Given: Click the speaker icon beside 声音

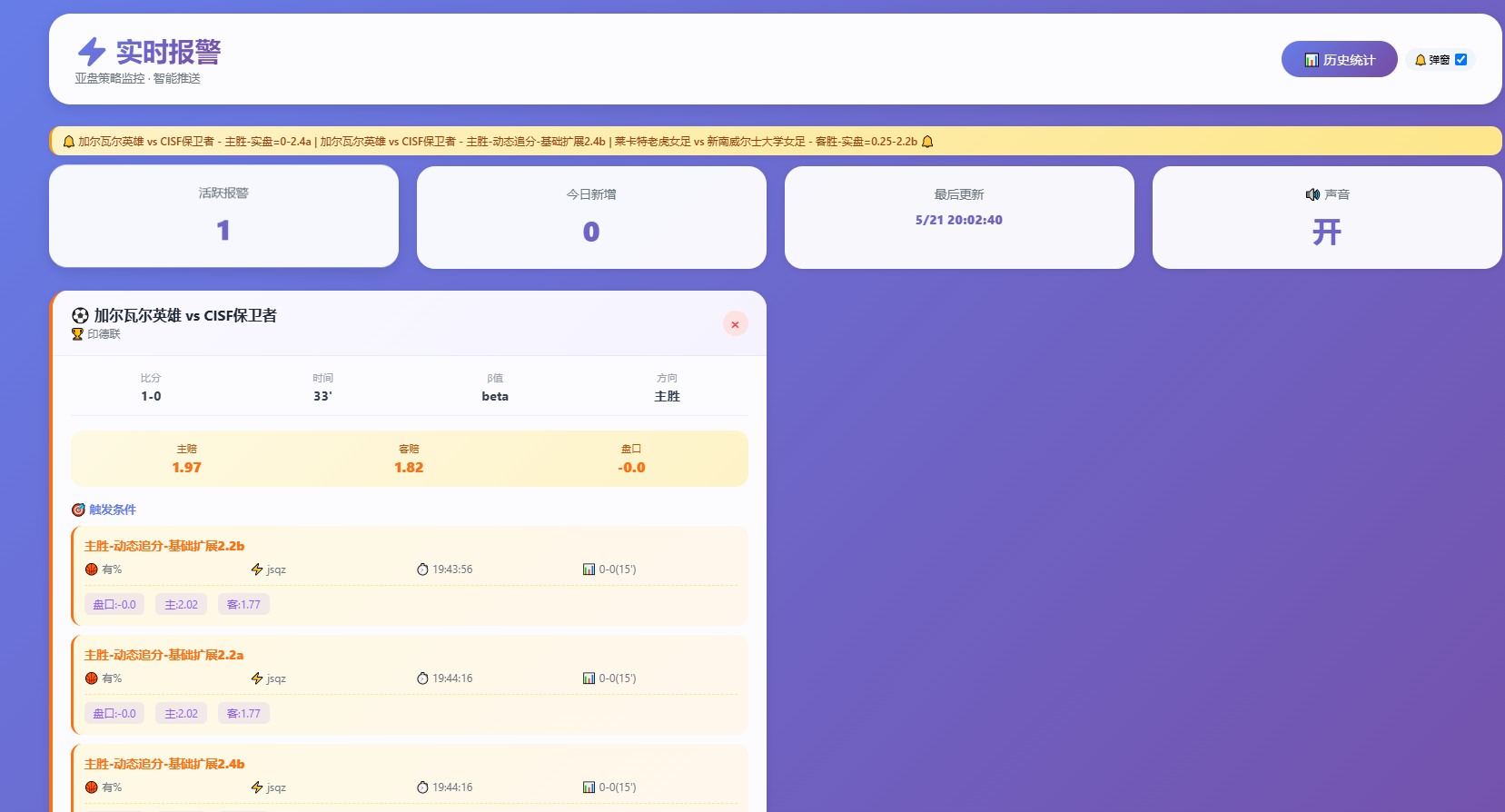Looking at the screenshot, I should click(x=1312, y=194).
